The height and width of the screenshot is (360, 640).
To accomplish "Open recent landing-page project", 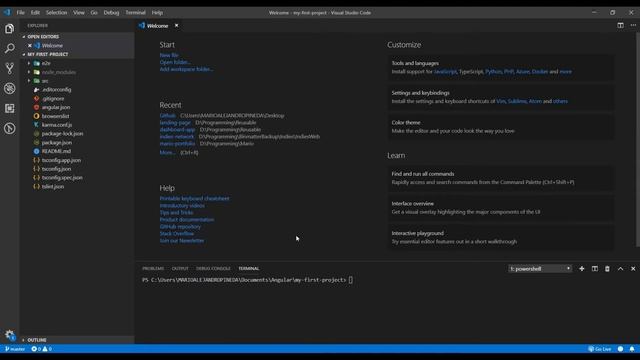I will point(175,122).
